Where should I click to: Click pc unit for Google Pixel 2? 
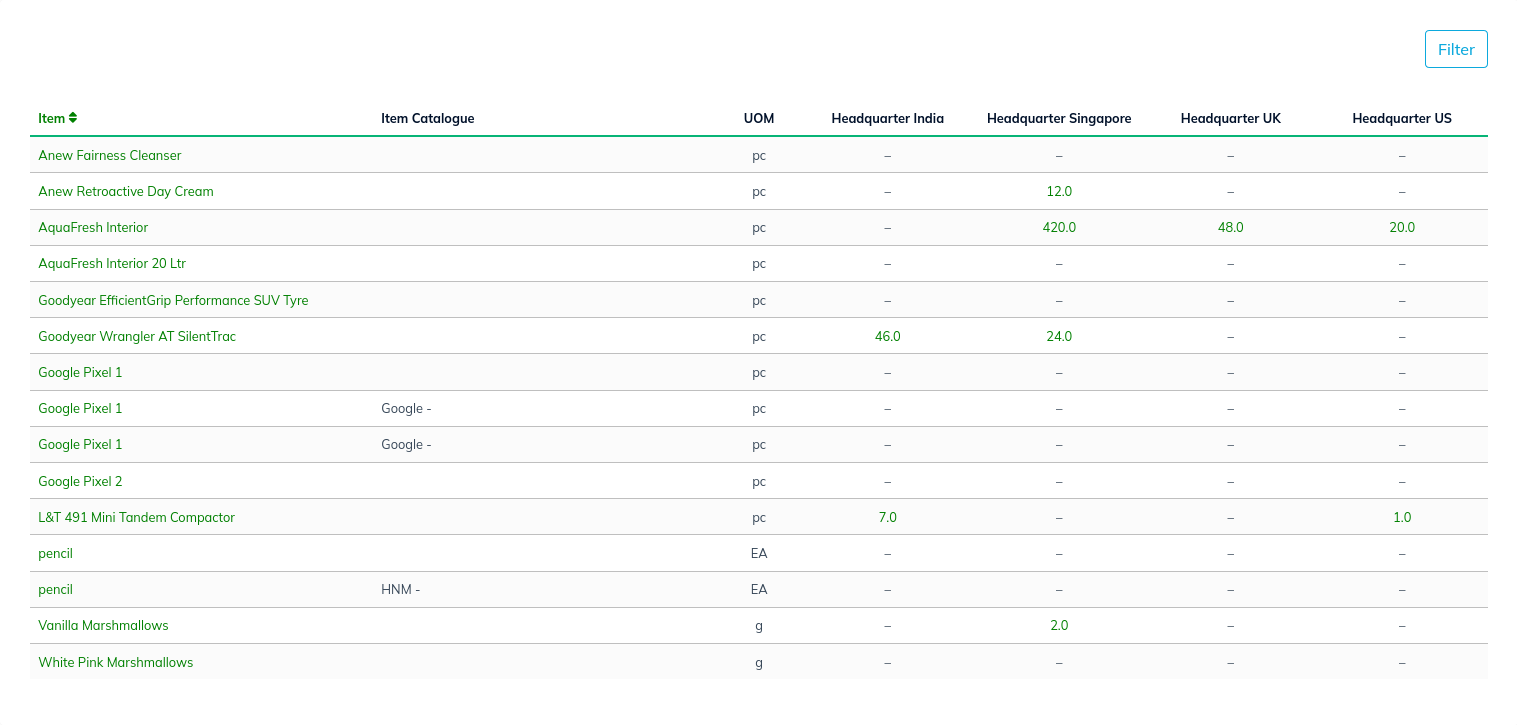[x=759, y=482]
